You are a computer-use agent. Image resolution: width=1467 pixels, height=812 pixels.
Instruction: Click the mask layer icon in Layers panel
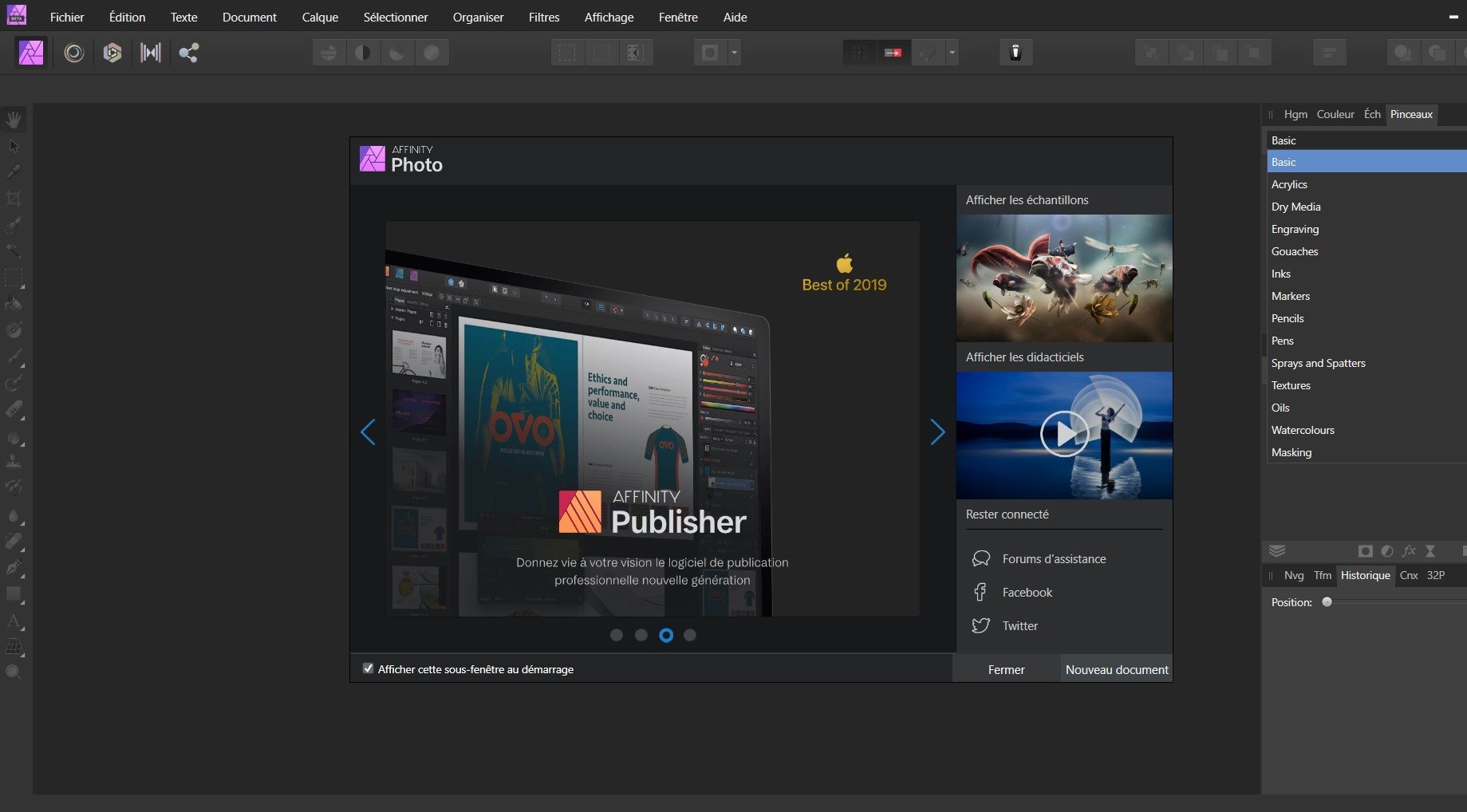(1366, 551)
